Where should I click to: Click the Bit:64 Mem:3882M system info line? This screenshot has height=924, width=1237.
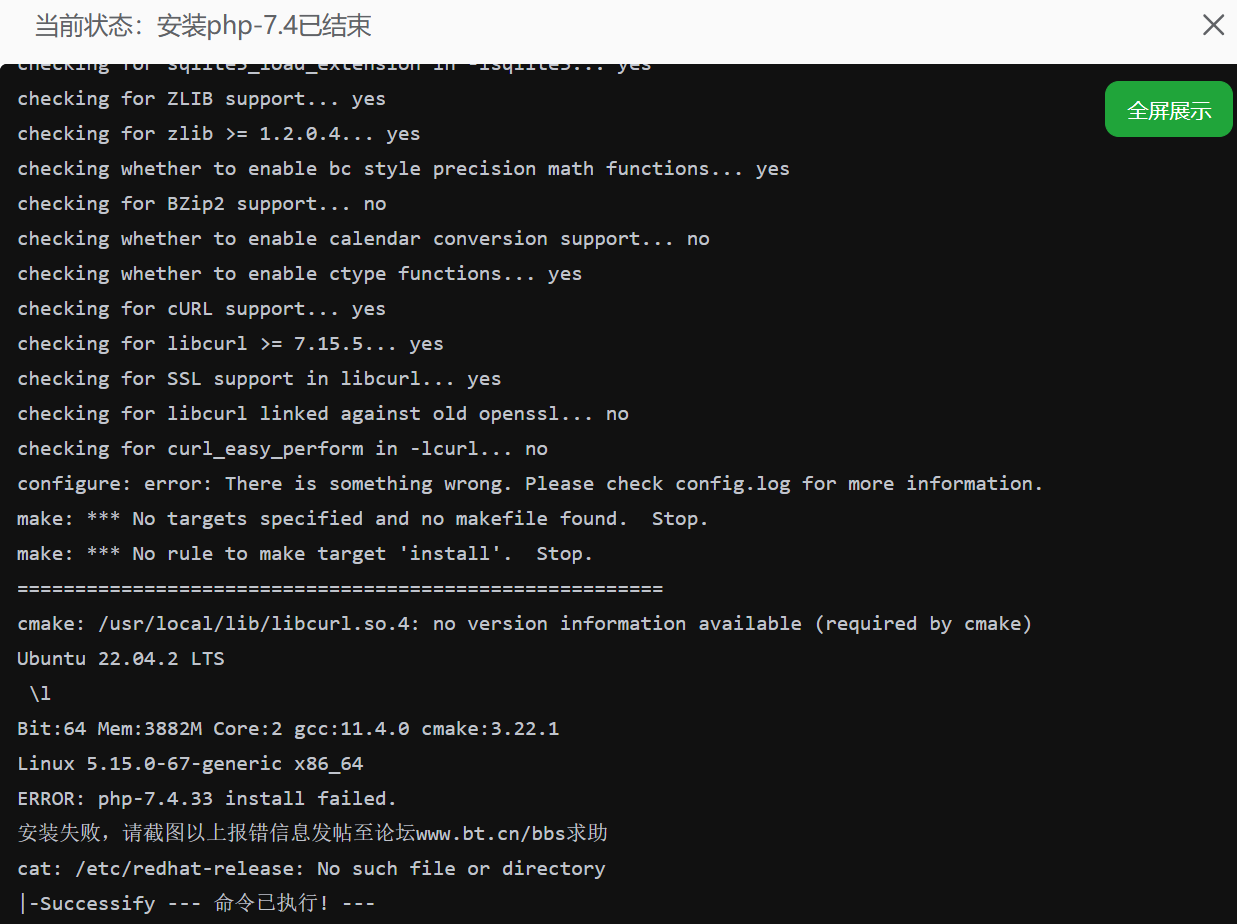(x=287, y=728)
